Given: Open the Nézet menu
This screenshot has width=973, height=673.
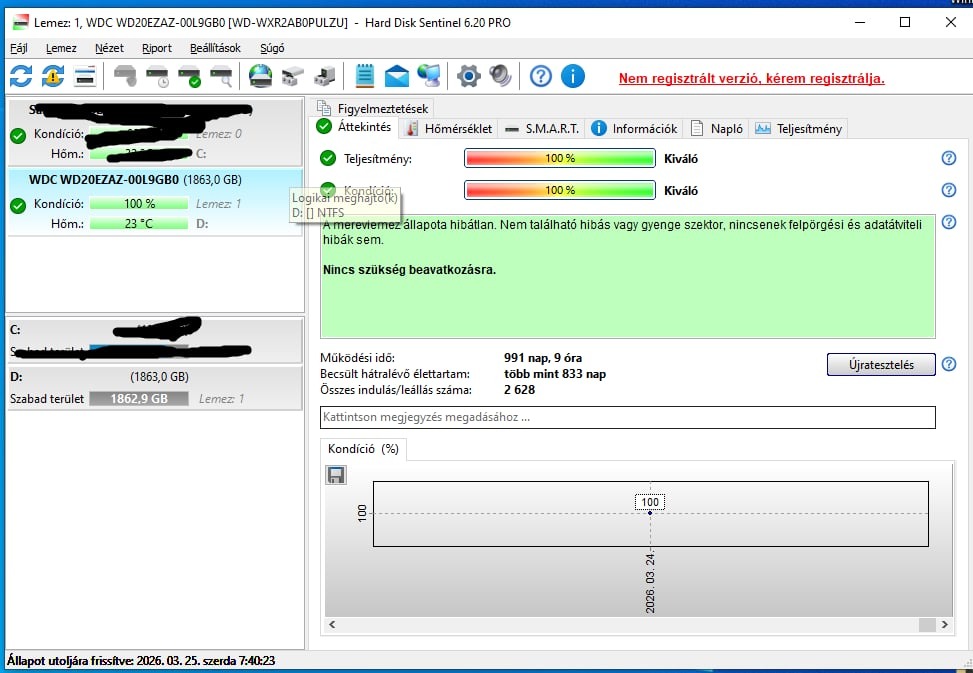Looking at the screenshot, I should point(109,48).
